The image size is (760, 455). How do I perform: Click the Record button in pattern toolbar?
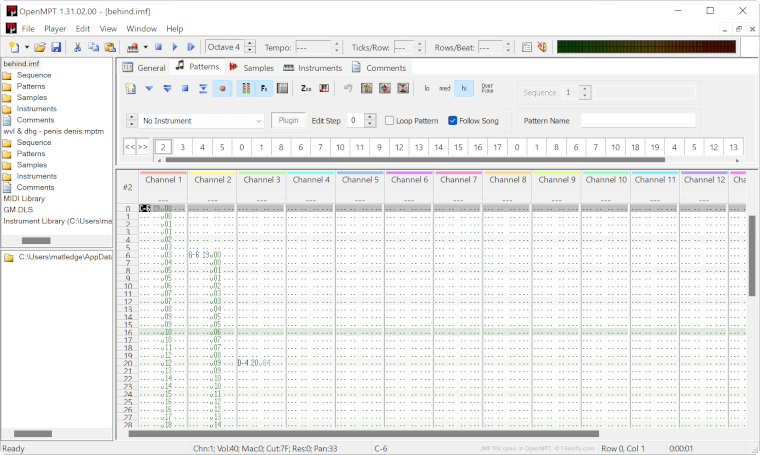pyautogui.click(x=221, y=88)
